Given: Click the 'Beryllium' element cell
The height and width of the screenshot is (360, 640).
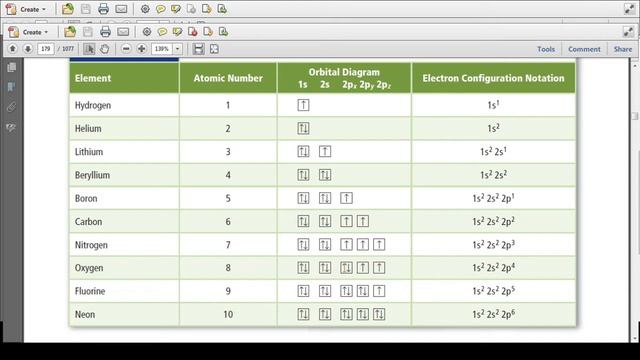Looking at the screenshot, I should click(x=124, y=175).
